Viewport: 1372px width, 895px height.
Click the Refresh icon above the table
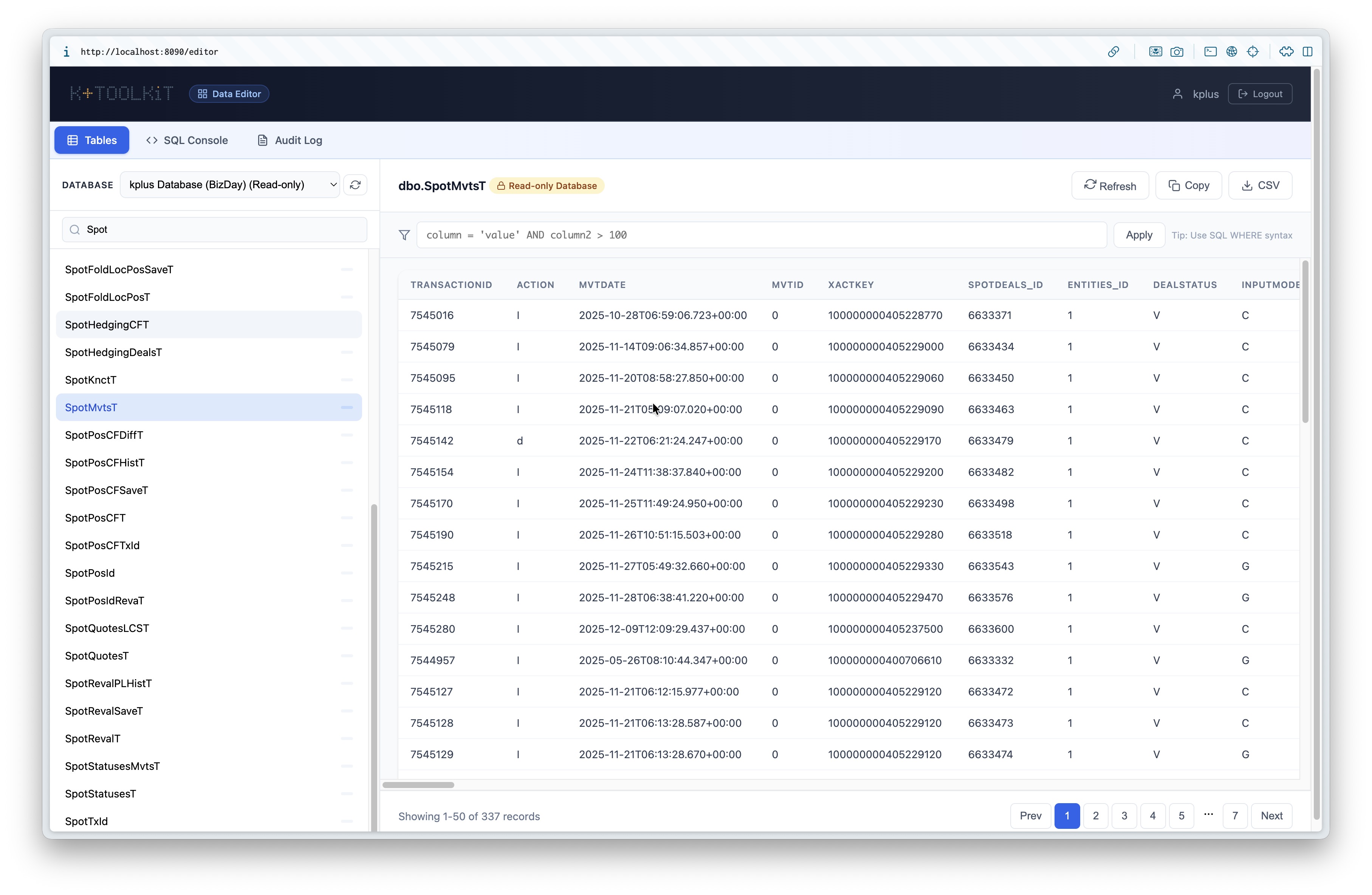pyautogui.click(x=1090, y=185)
